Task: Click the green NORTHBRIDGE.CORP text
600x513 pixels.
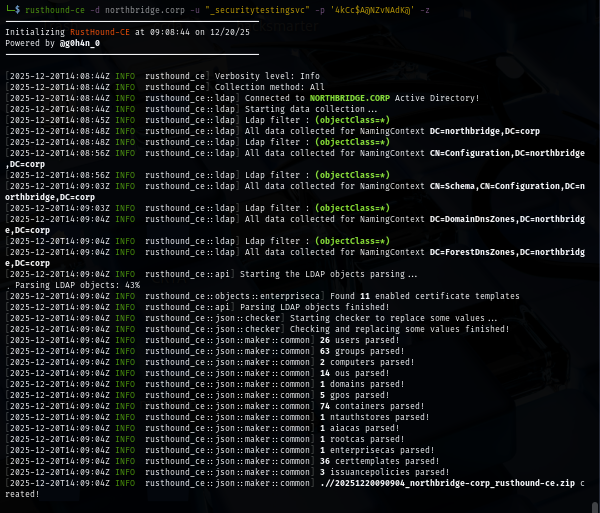Action: [350, 98]
